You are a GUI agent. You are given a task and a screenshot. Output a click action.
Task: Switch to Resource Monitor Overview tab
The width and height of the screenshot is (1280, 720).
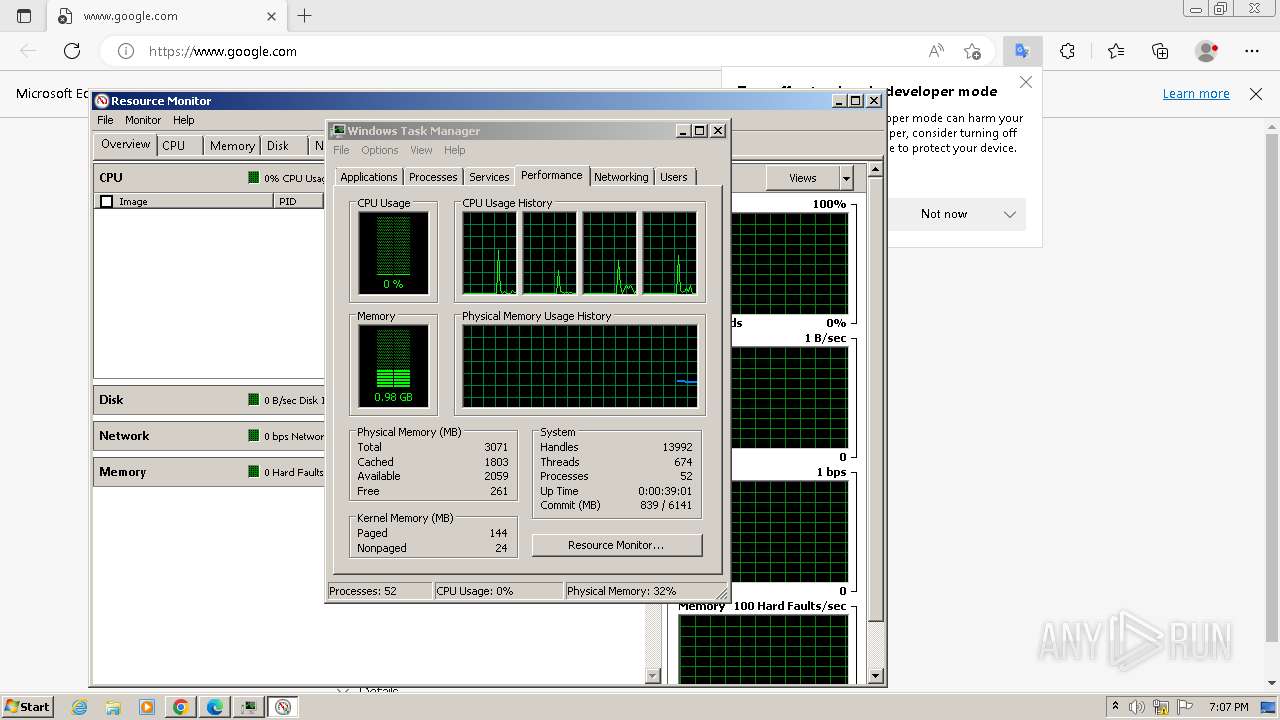click(125, 145)
